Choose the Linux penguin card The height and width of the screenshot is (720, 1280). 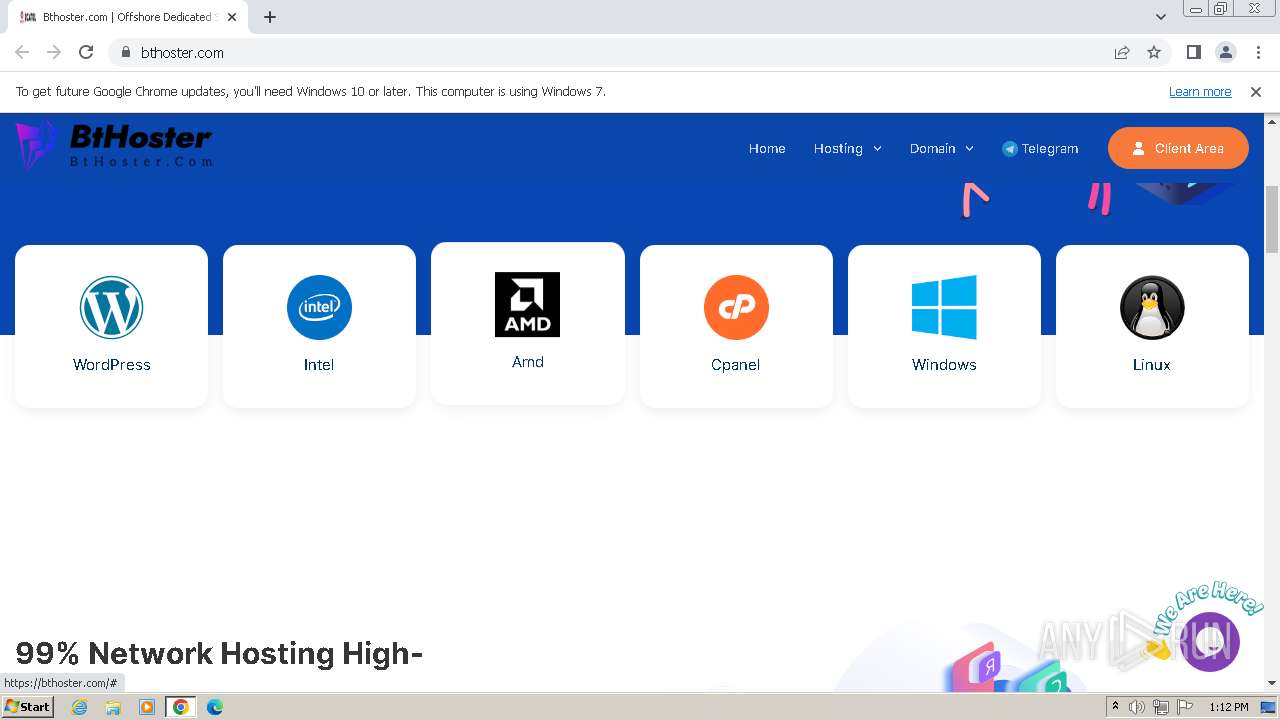point(1152,307)
